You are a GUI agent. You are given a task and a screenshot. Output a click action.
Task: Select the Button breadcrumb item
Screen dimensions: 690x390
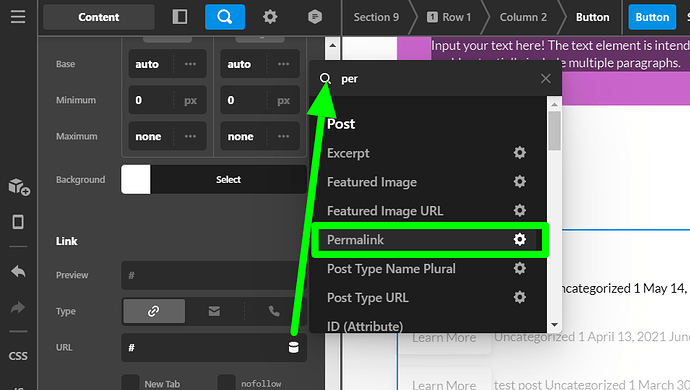[x=592, y=17]
